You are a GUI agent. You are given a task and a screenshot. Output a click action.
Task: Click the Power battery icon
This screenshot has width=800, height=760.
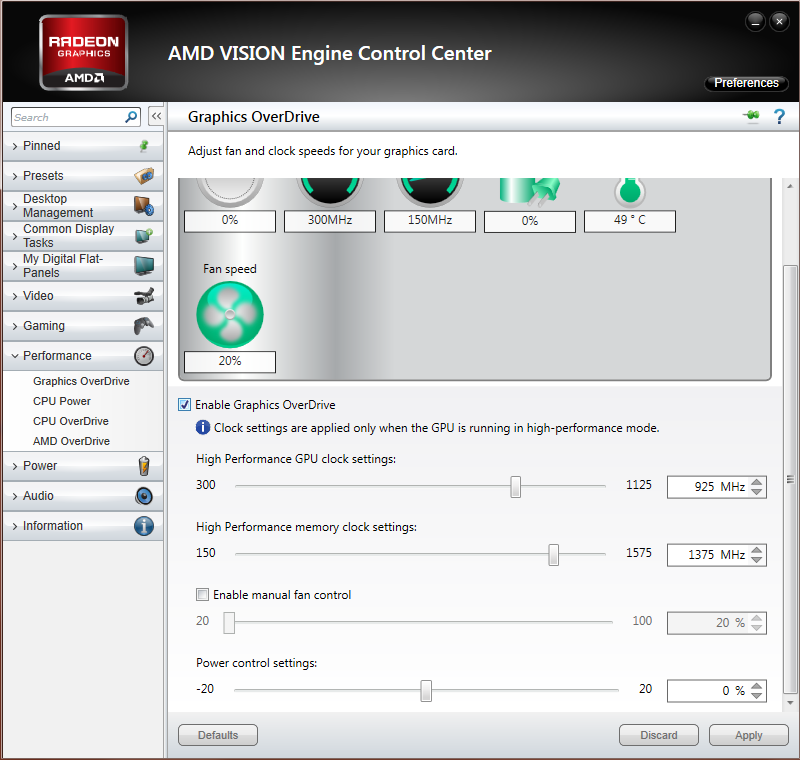(x=144, y=466)
